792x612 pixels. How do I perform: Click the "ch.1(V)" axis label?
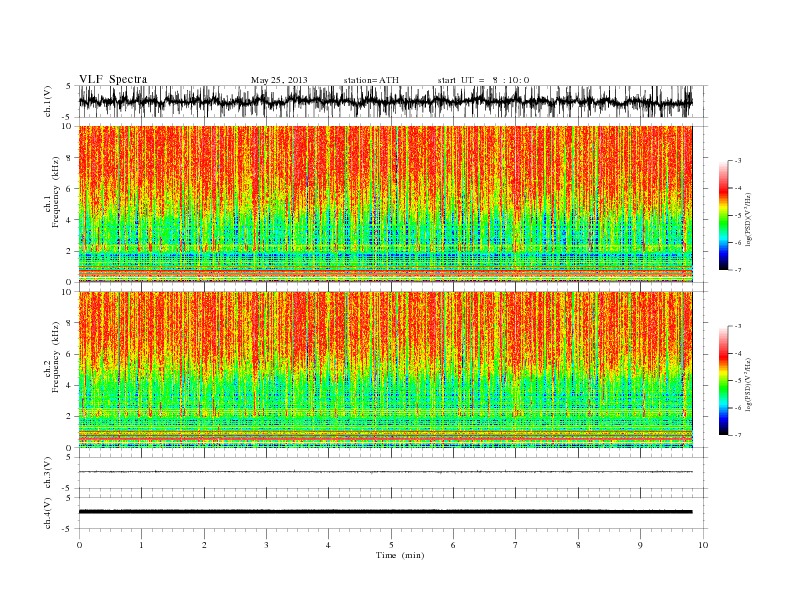(48, 103)
